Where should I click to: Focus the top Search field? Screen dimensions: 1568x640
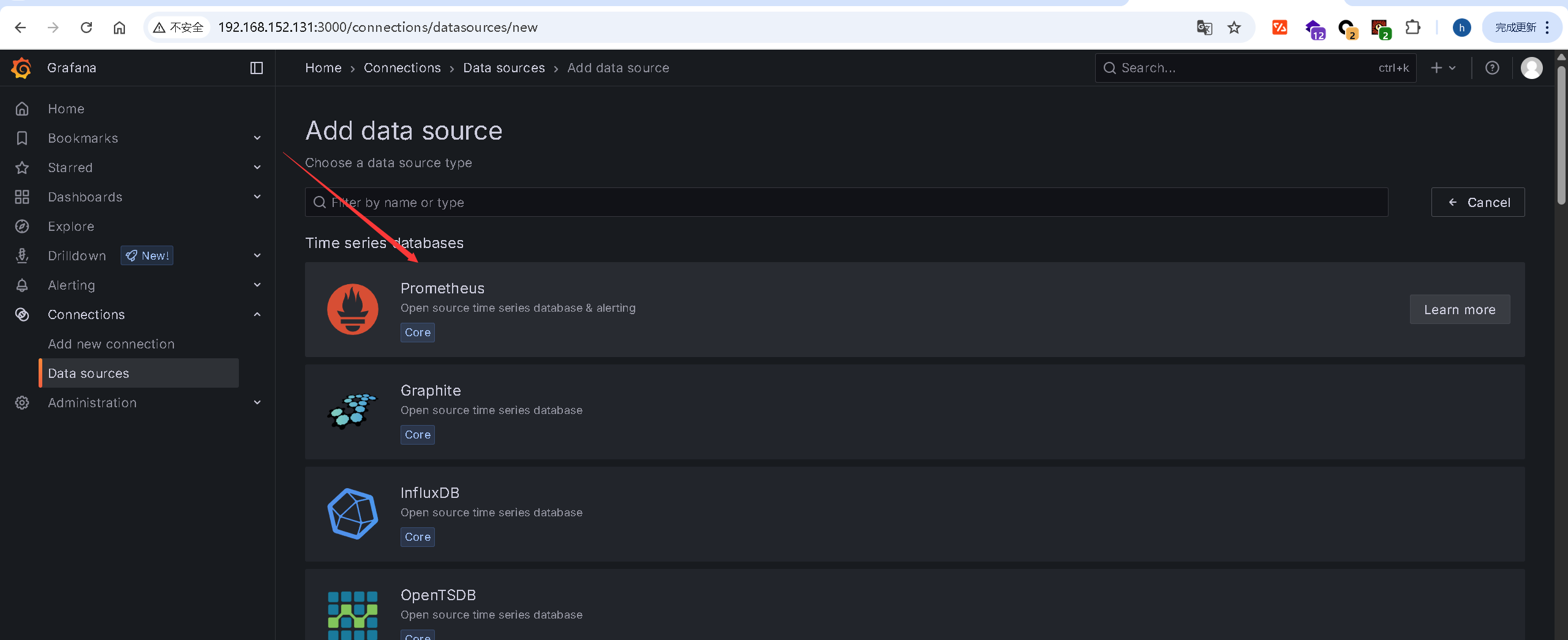point(1256,68)
